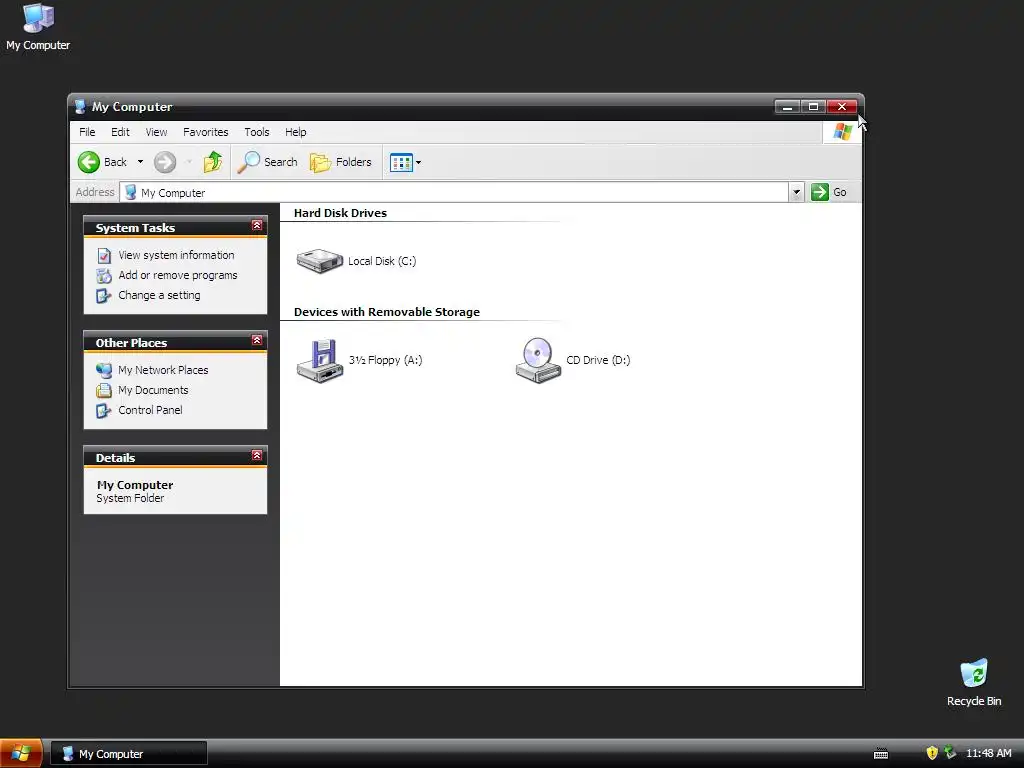Image resolution: width=1024 pixels, height=768 pixels.
Task: Click the My Documents folder icon
Action: click(104, 391)
